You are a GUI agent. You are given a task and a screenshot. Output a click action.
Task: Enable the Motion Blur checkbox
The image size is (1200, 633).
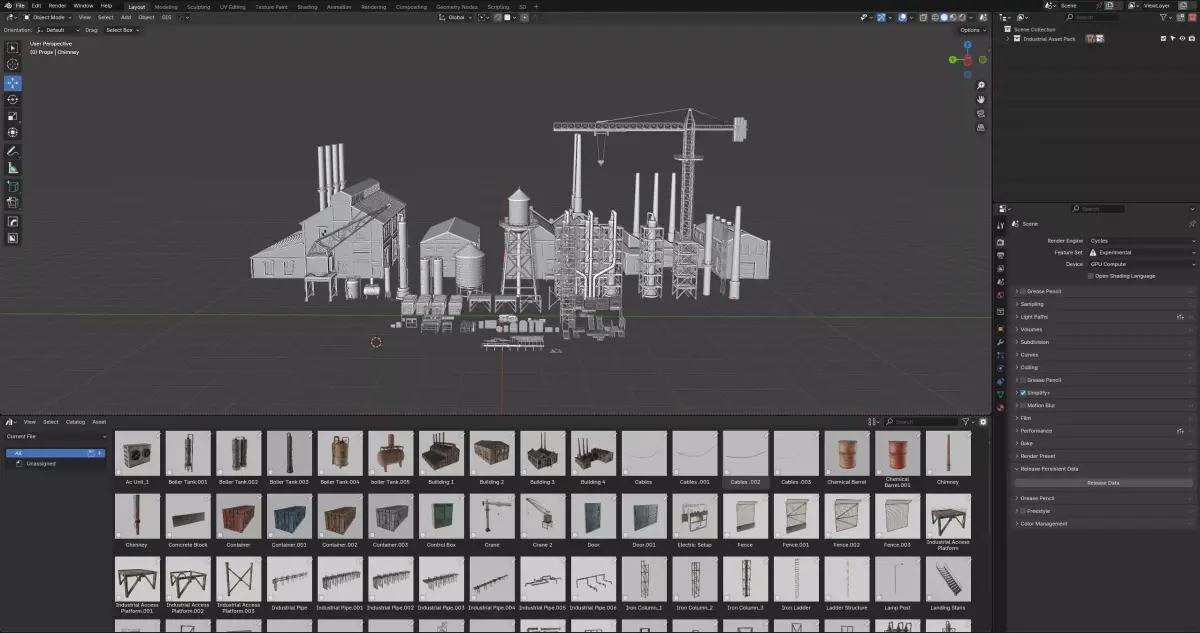pyautogui.click(x=1023, y=405)
